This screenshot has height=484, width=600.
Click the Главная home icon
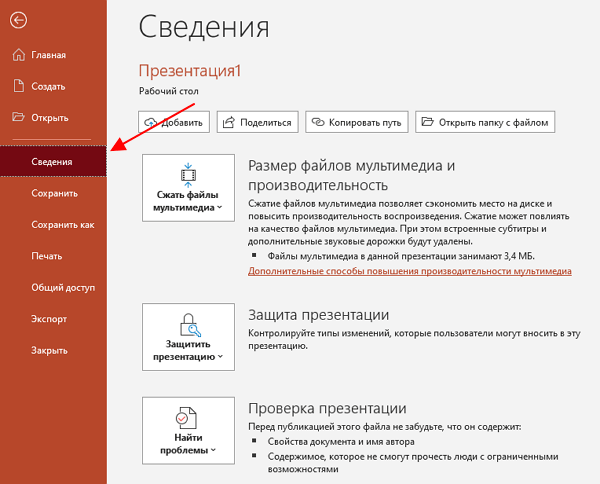(x=18, y=55)
